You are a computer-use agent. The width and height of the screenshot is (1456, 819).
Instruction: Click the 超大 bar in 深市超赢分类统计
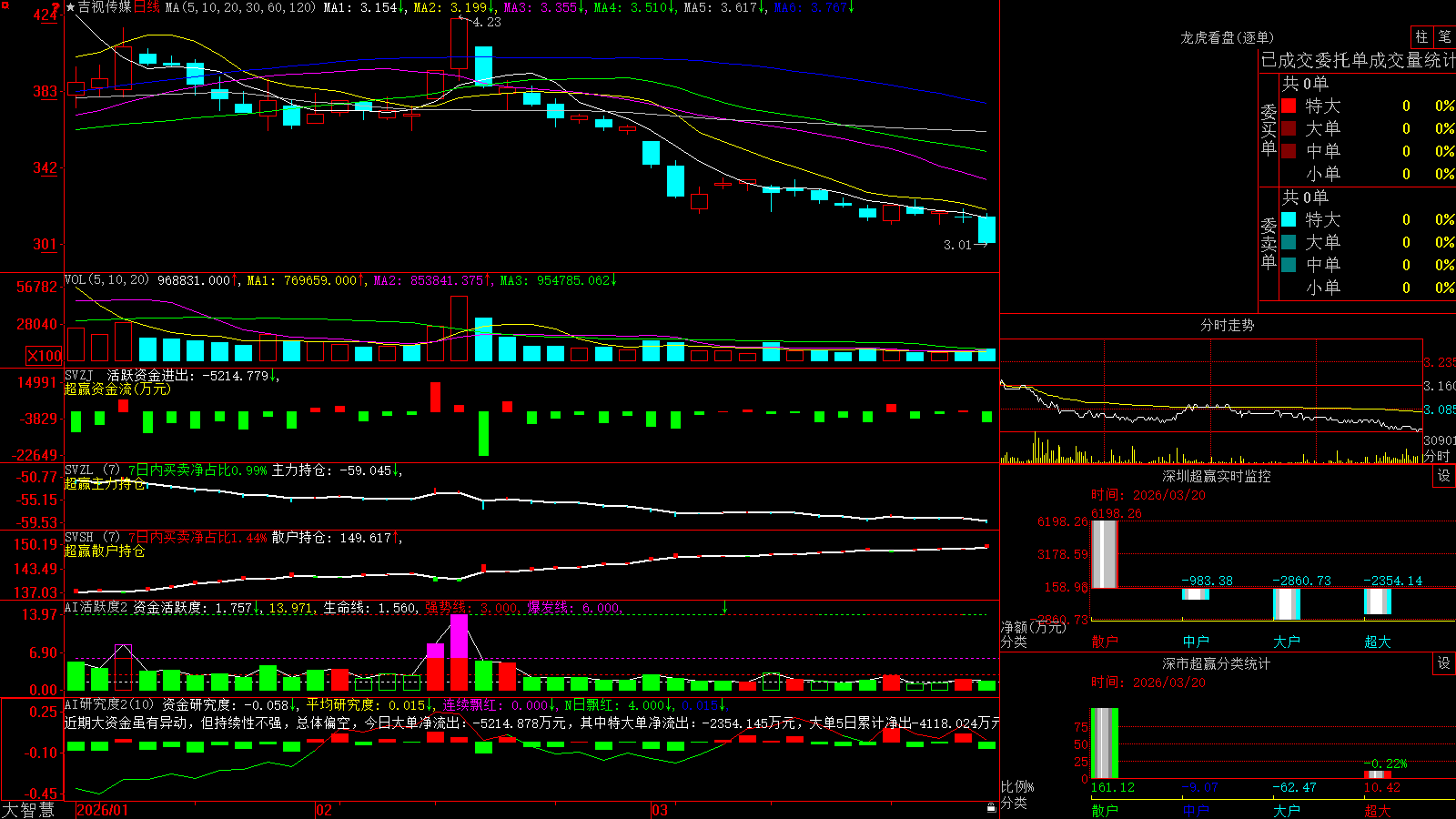pos(1378,775)
